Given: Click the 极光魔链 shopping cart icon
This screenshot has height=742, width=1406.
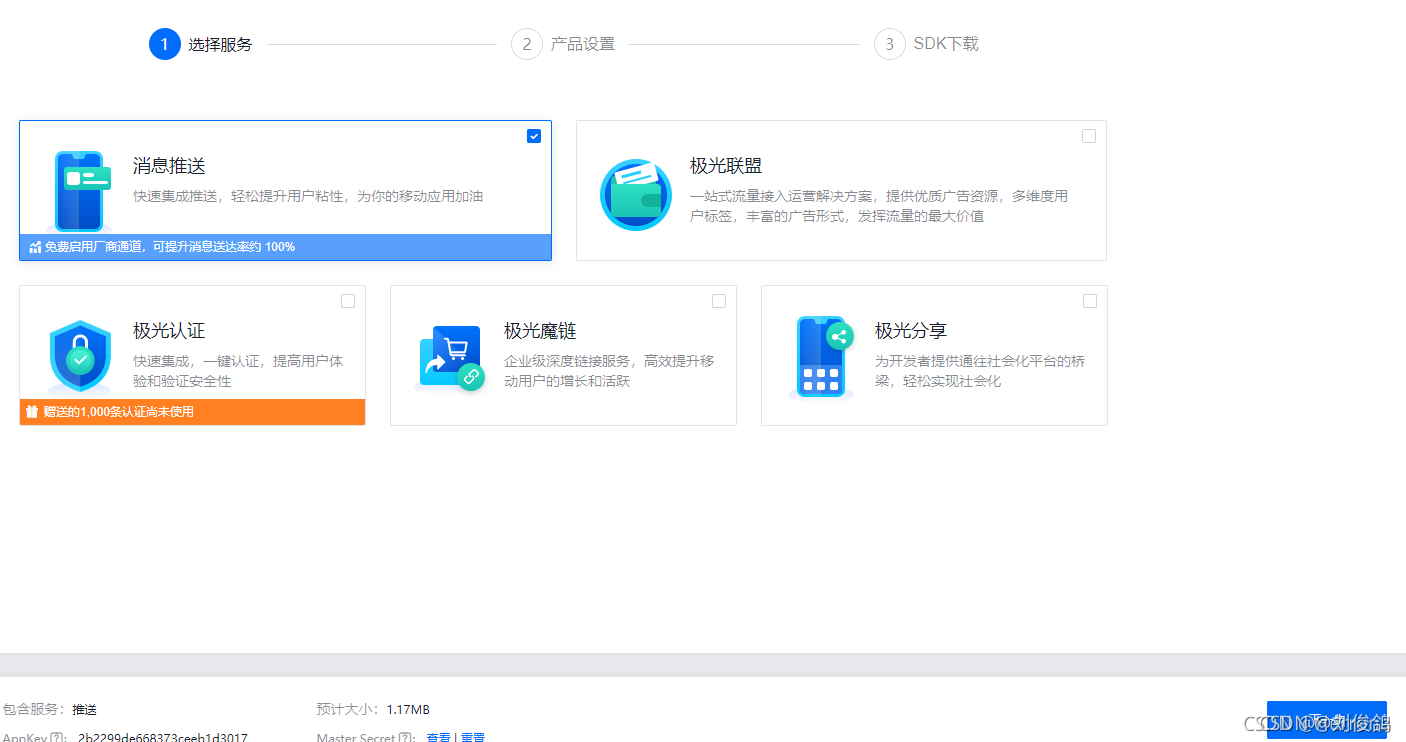Looking at the screenshot, I should (451, 358).
